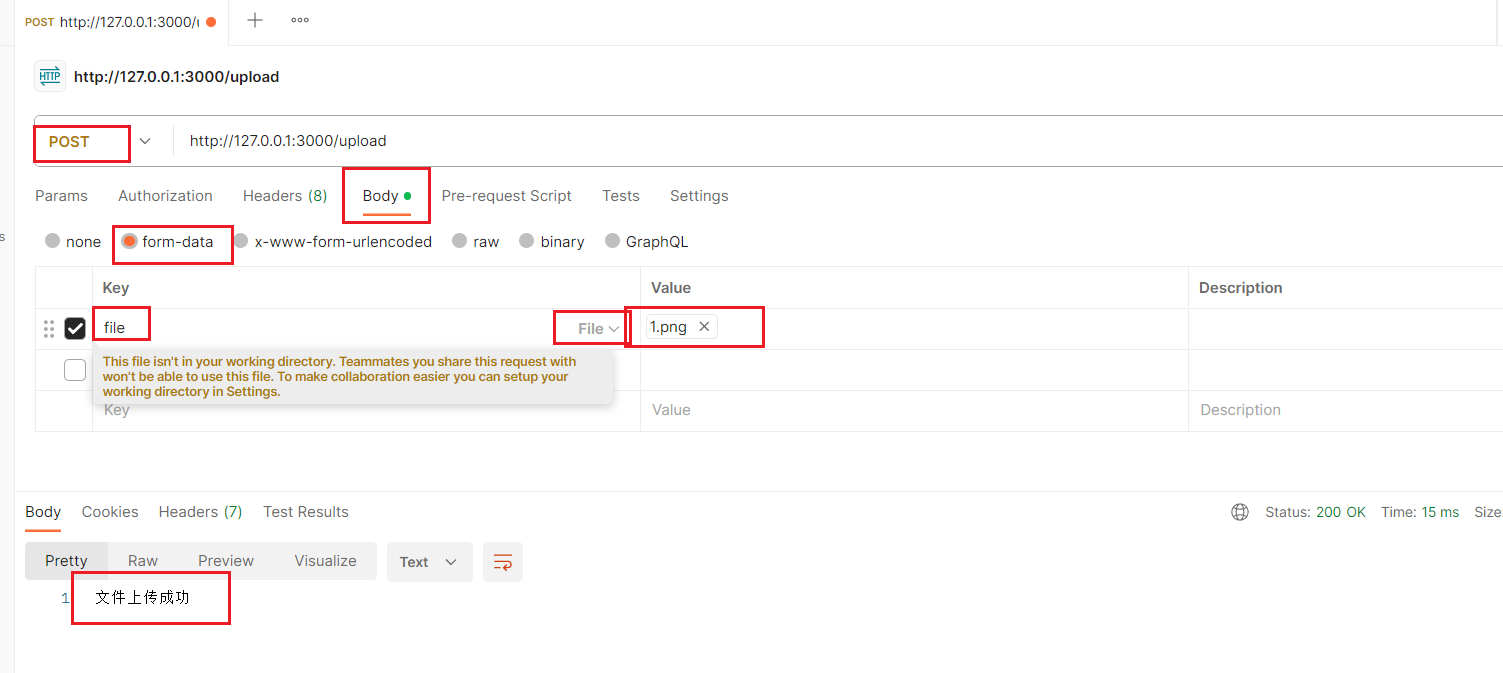This screenshot has height=673, width=1503.
Task: Open the response Cookies tab
Action: (110, 512)
